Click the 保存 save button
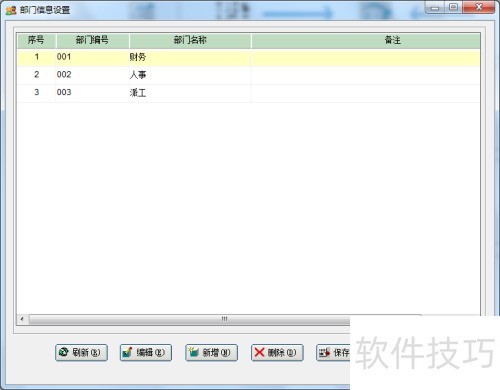The width and height of the screenshot is (500, 390). (333, 352)
